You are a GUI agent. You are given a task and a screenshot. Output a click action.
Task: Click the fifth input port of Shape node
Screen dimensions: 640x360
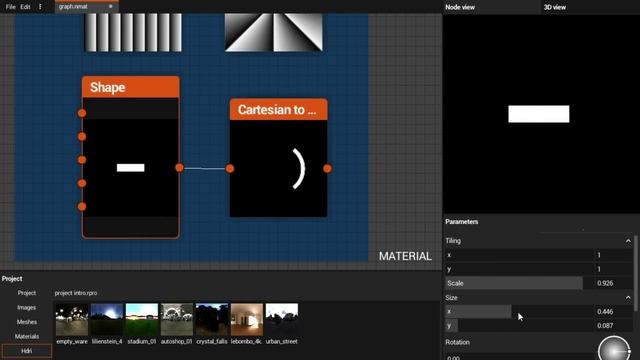click(x=82, y=207)
